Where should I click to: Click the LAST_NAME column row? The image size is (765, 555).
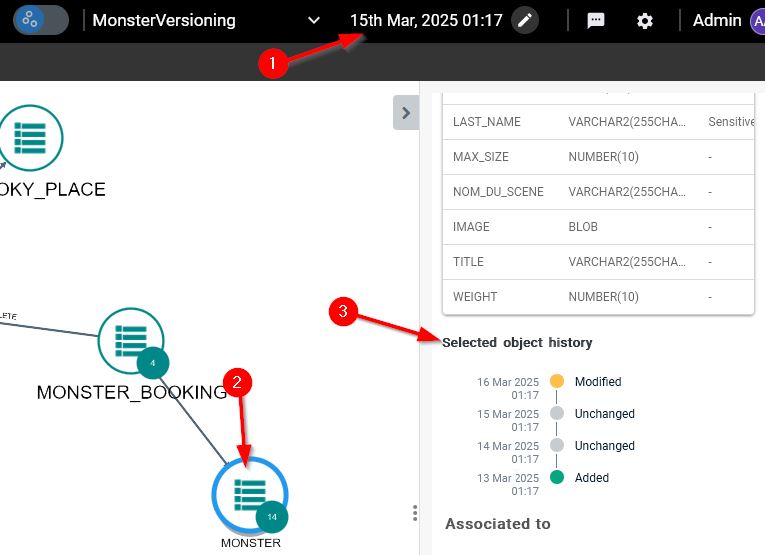point(598,121)
